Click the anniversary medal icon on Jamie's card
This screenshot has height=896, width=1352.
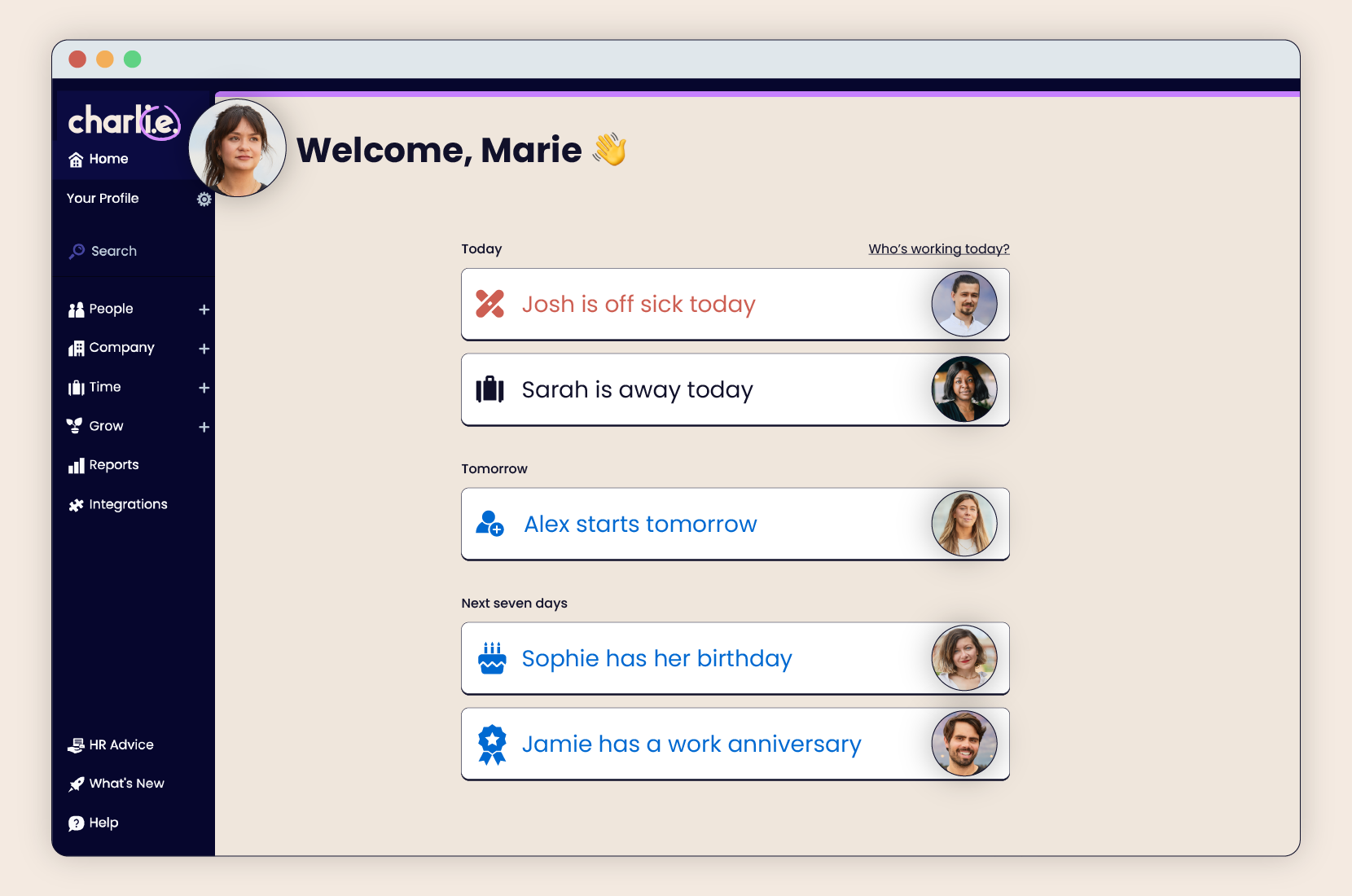(492, 743)
